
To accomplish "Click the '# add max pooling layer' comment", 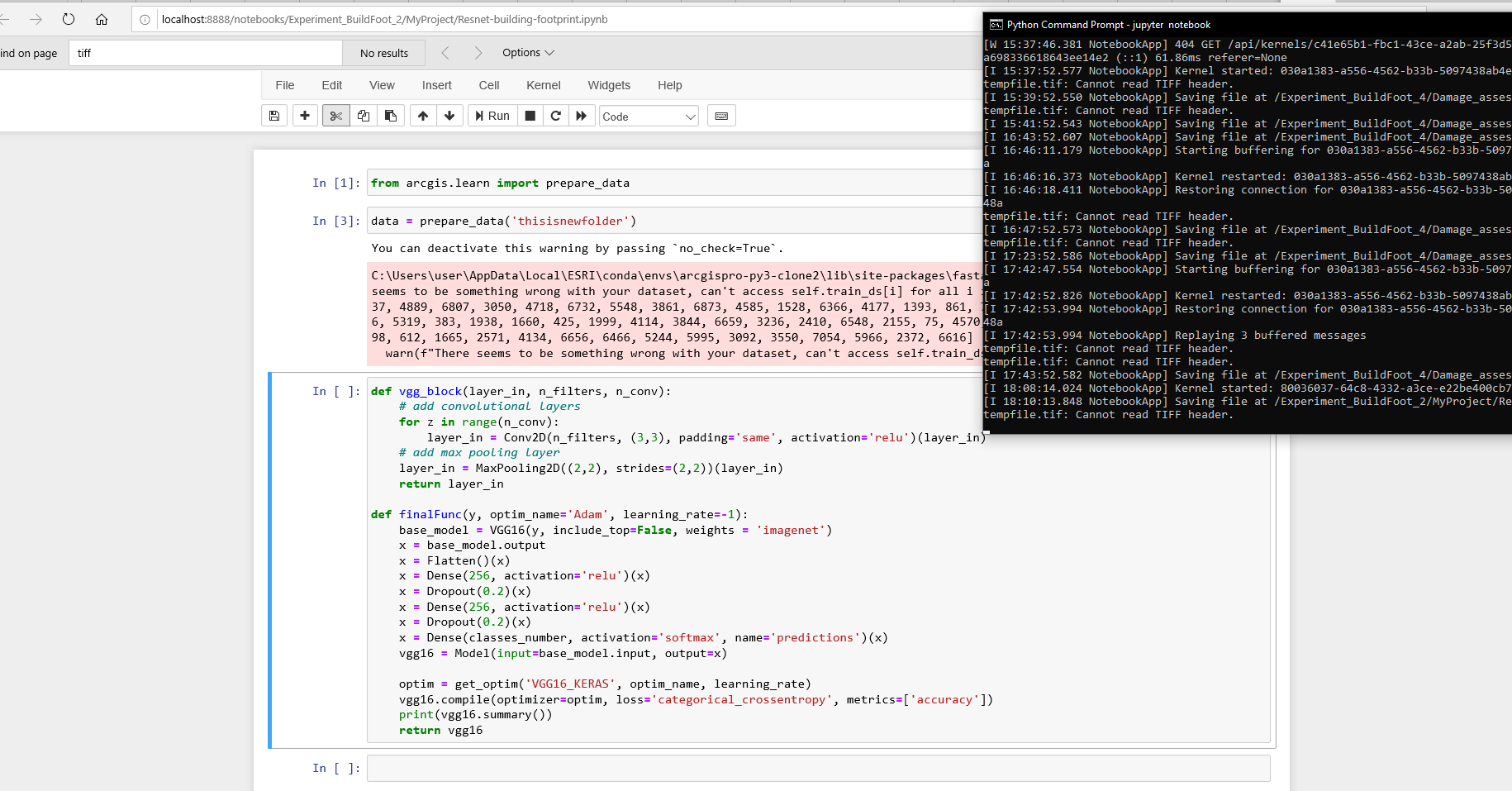I will (x=479, y=453).
